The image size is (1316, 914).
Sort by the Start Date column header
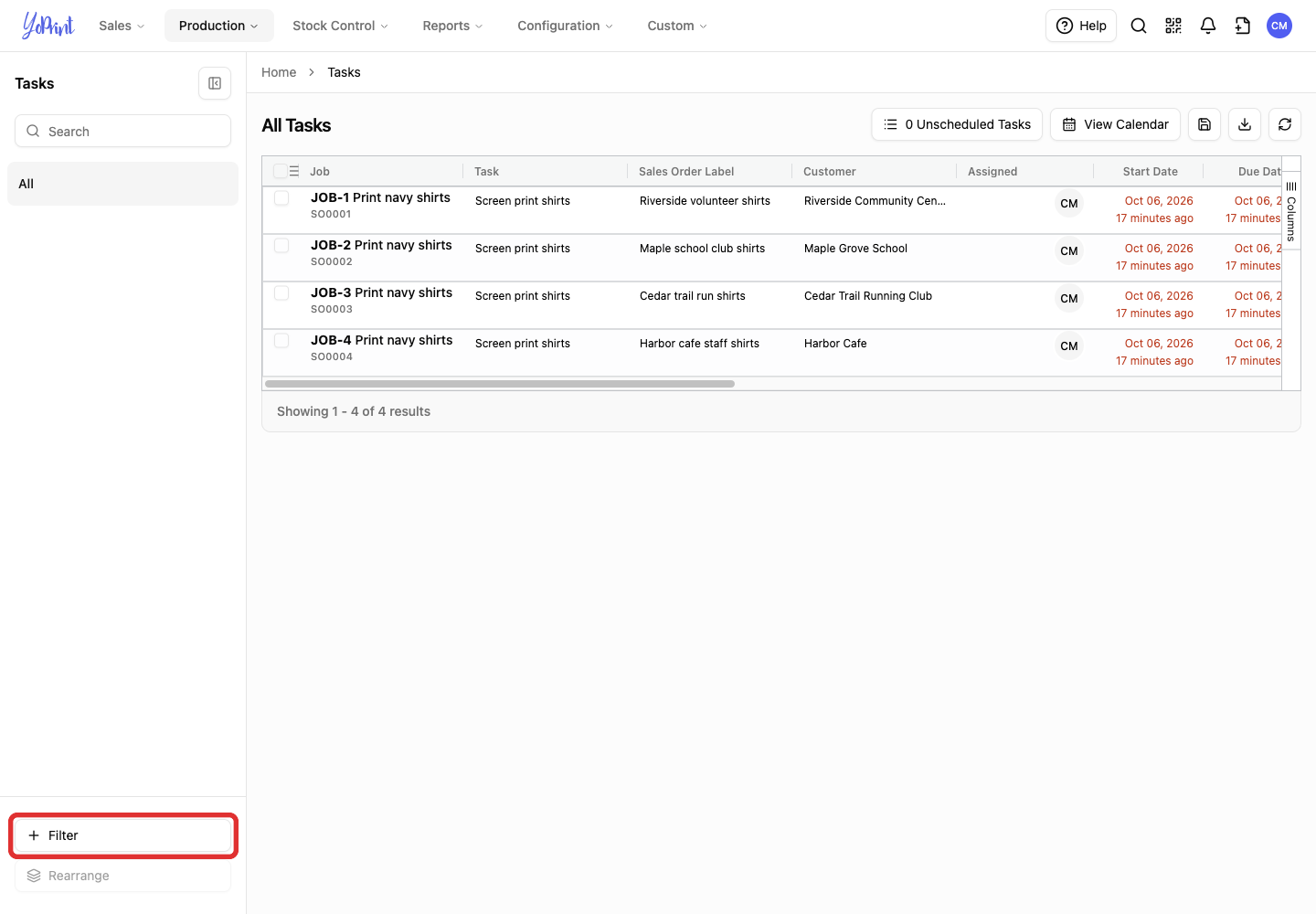[1150, 171]
